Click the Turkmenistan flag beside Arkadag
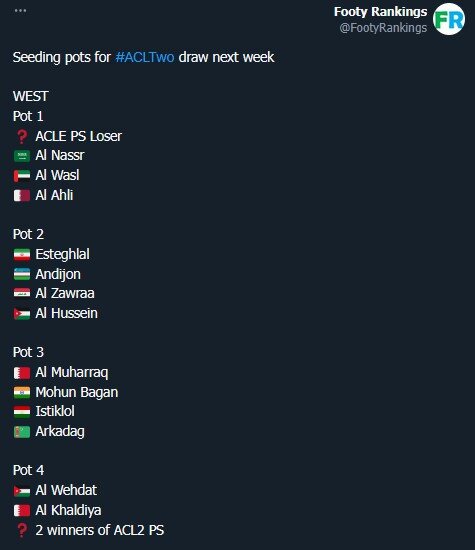 pos(22,432)
